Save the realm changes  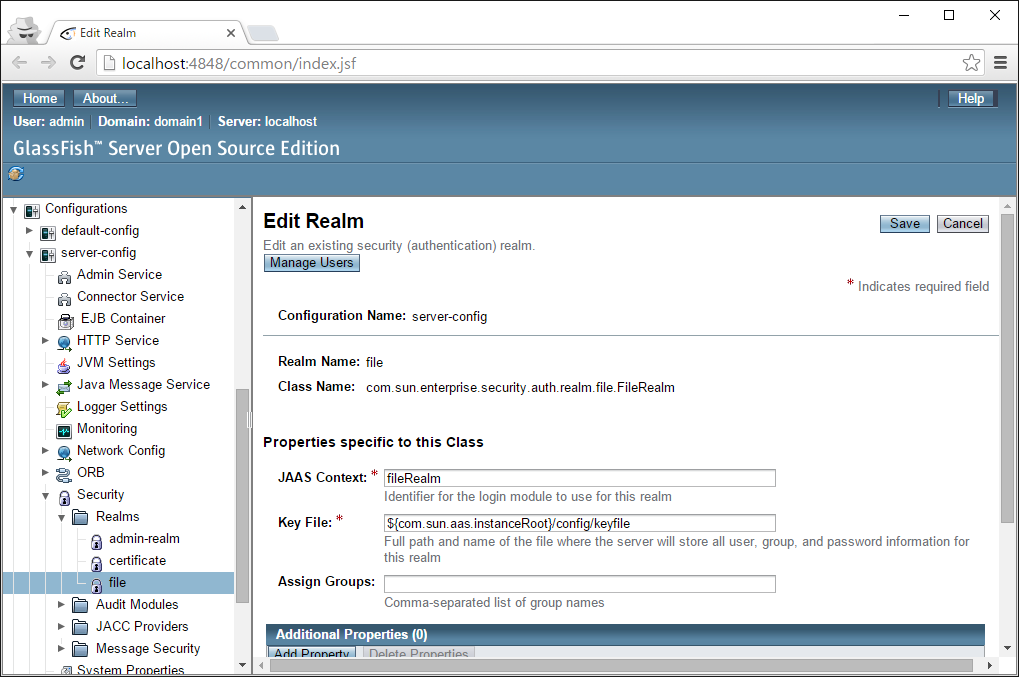tap(905, 224)
